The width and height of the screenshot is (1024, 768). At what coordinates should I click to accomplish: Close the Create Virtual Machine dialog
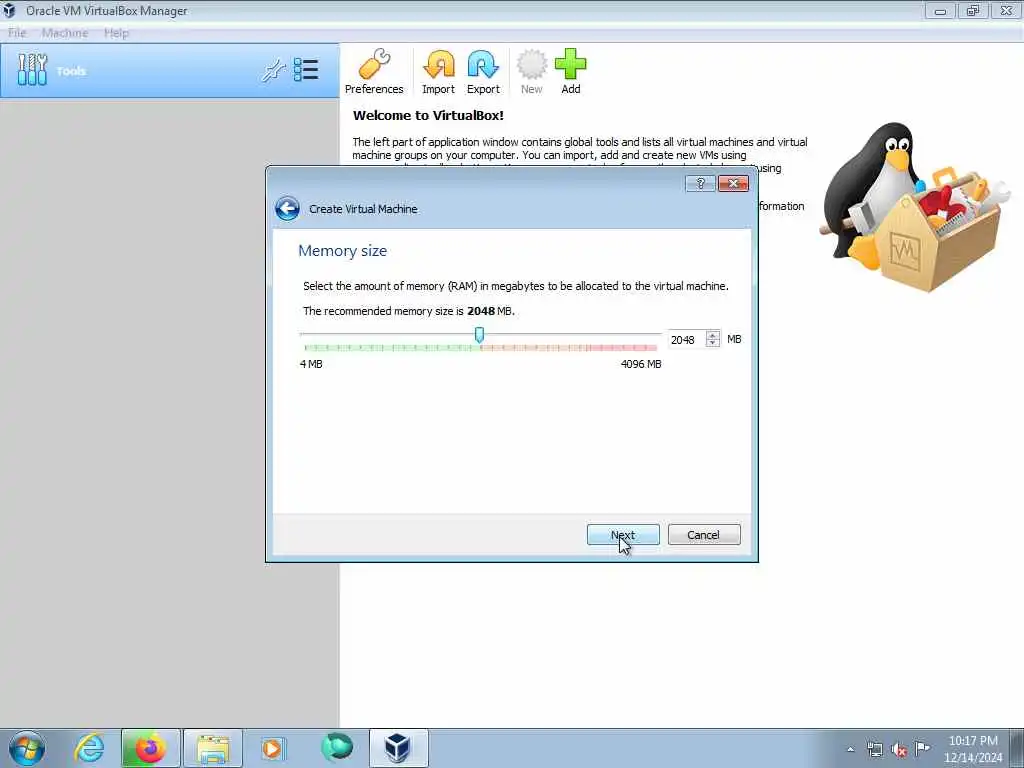tap(733, 184)
